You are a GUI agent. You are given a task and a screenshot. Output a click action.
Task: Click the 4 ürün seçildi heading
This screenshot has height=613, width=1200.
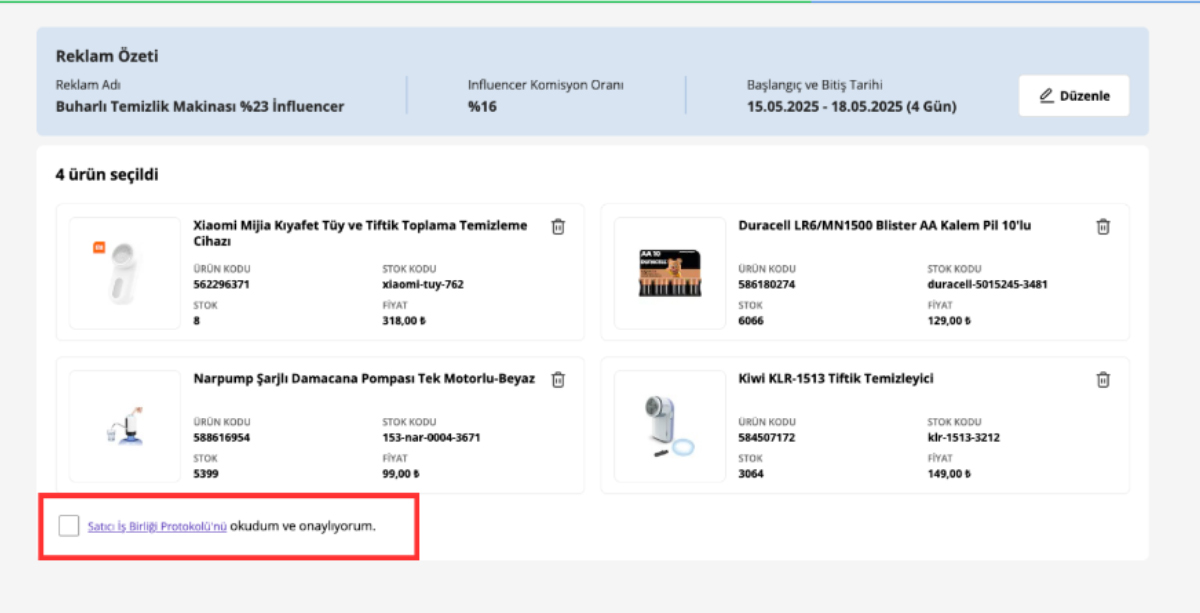coord(107,175)
